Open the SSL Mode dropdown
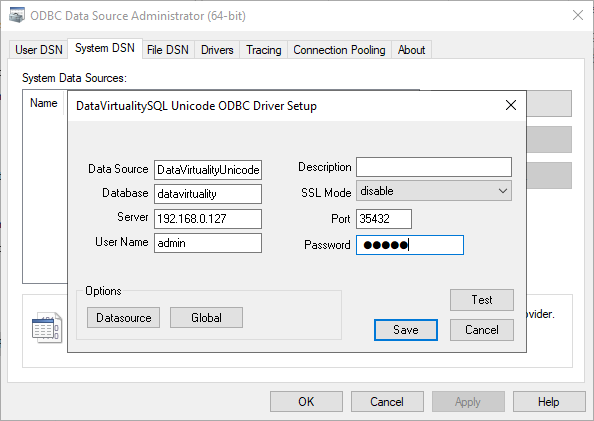 pos(434,191)
